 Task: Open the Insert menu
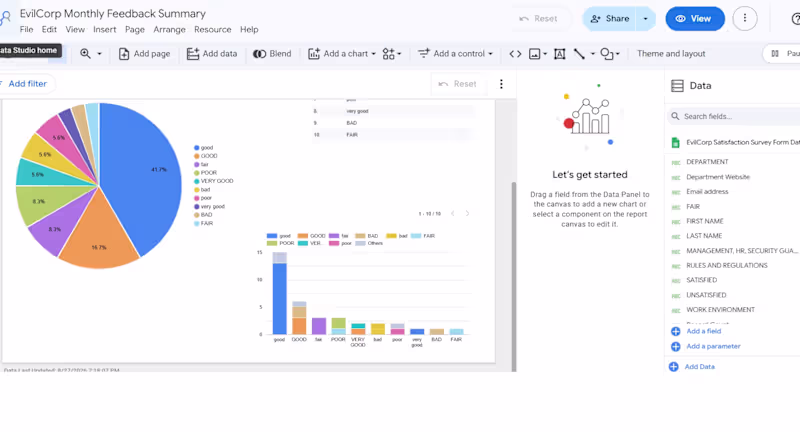pos(105,30)
